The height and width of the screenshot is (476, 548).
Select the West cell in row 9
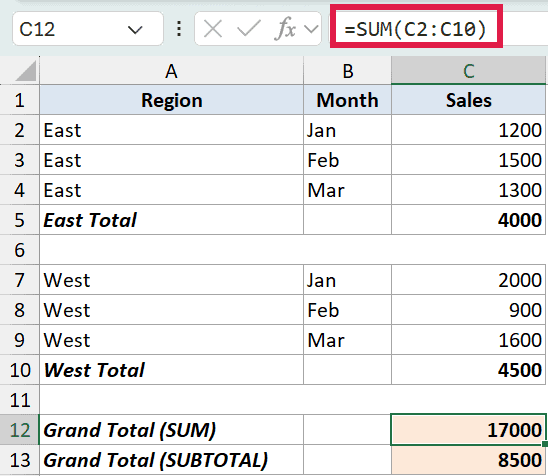pos(172,340)
